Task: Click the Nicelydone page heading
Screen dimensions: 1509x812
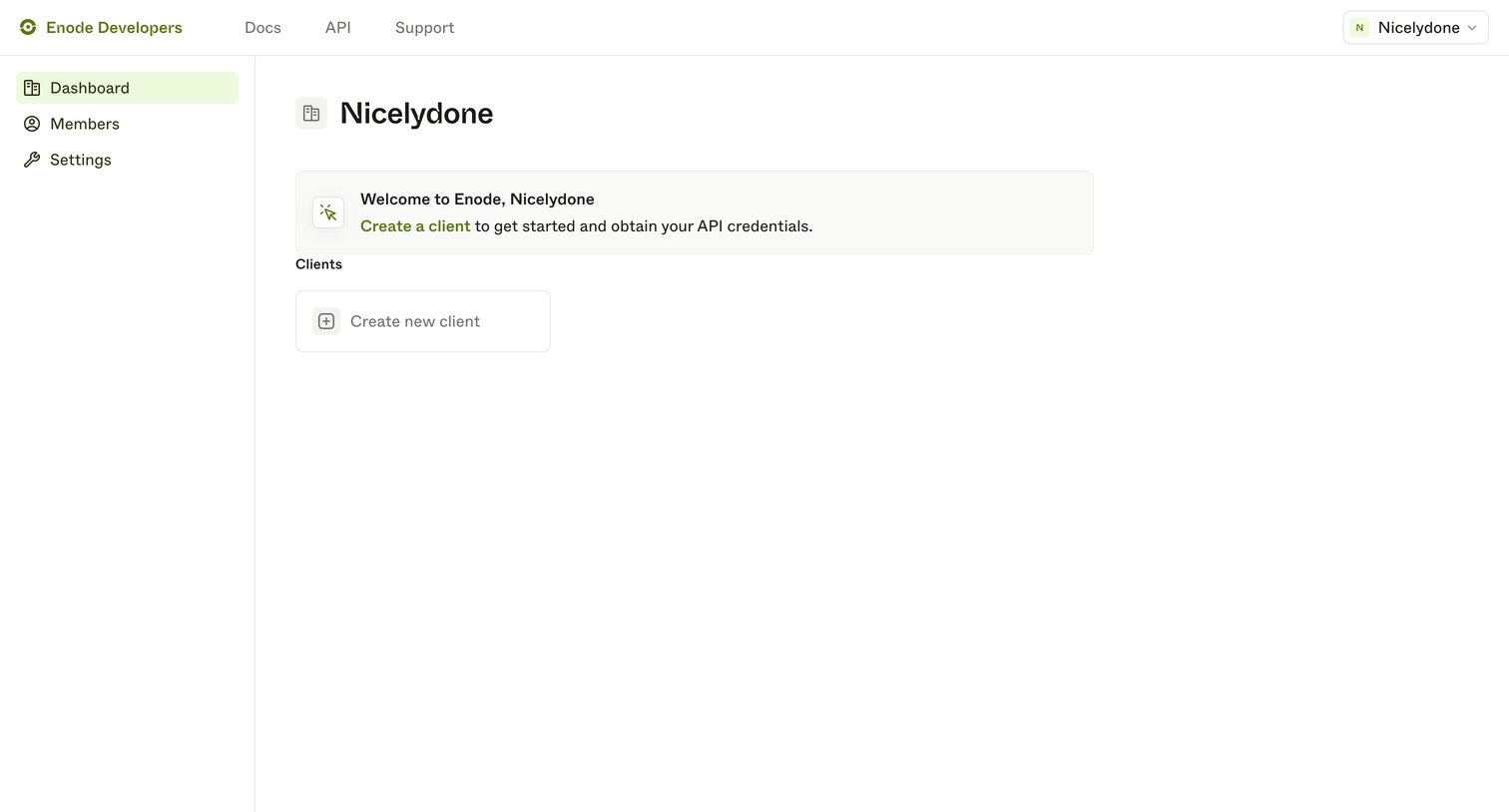Action: click(416, 114)
